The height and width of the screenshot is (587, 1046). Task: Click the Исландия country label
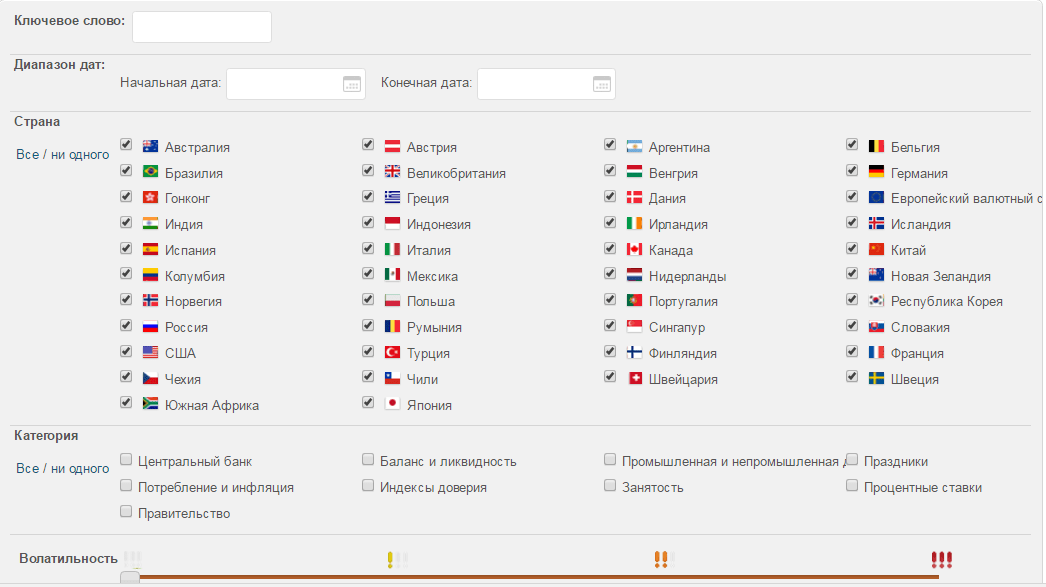(x=921, y=225)
